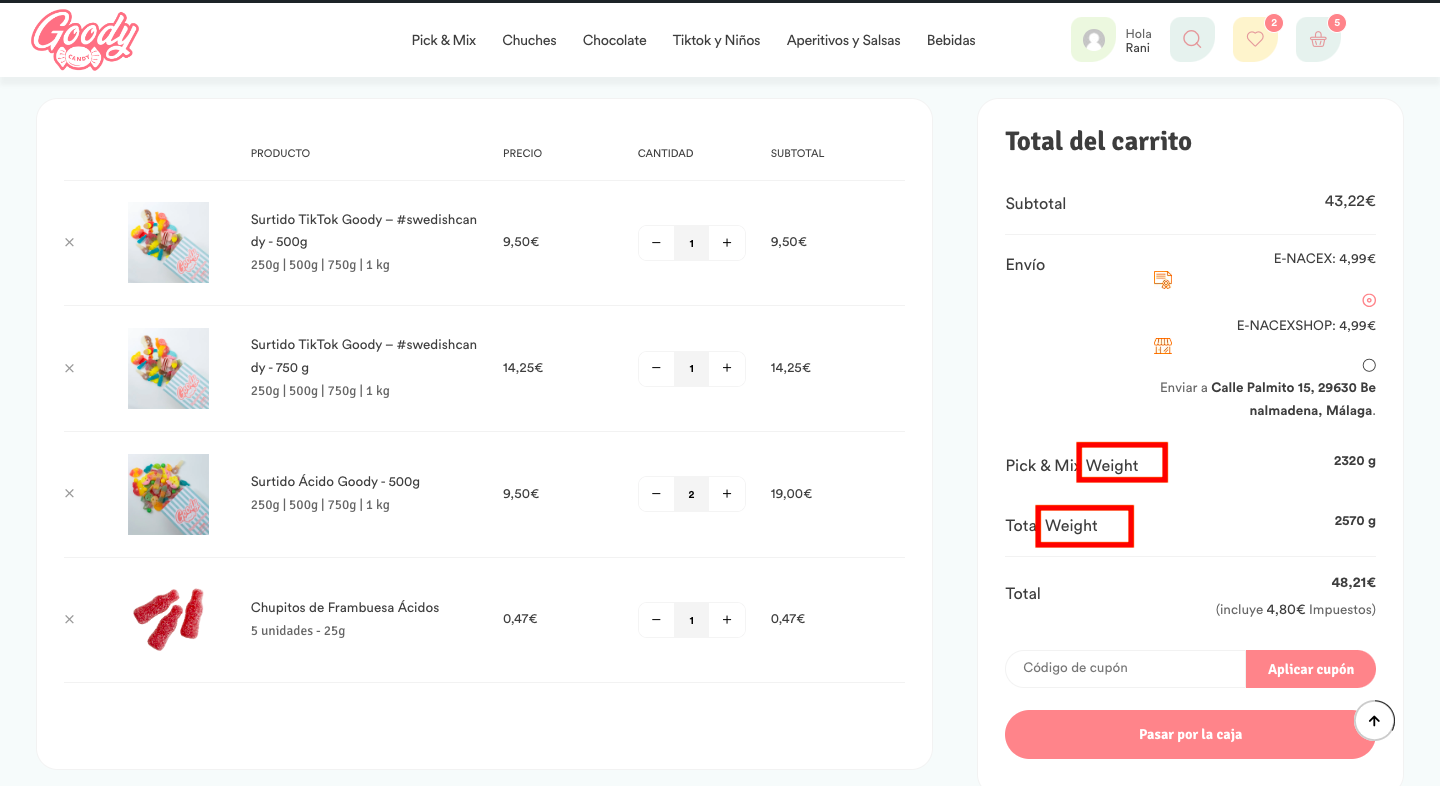Decrease quantity of Surtido TikTok 750 g

(656, 368)
